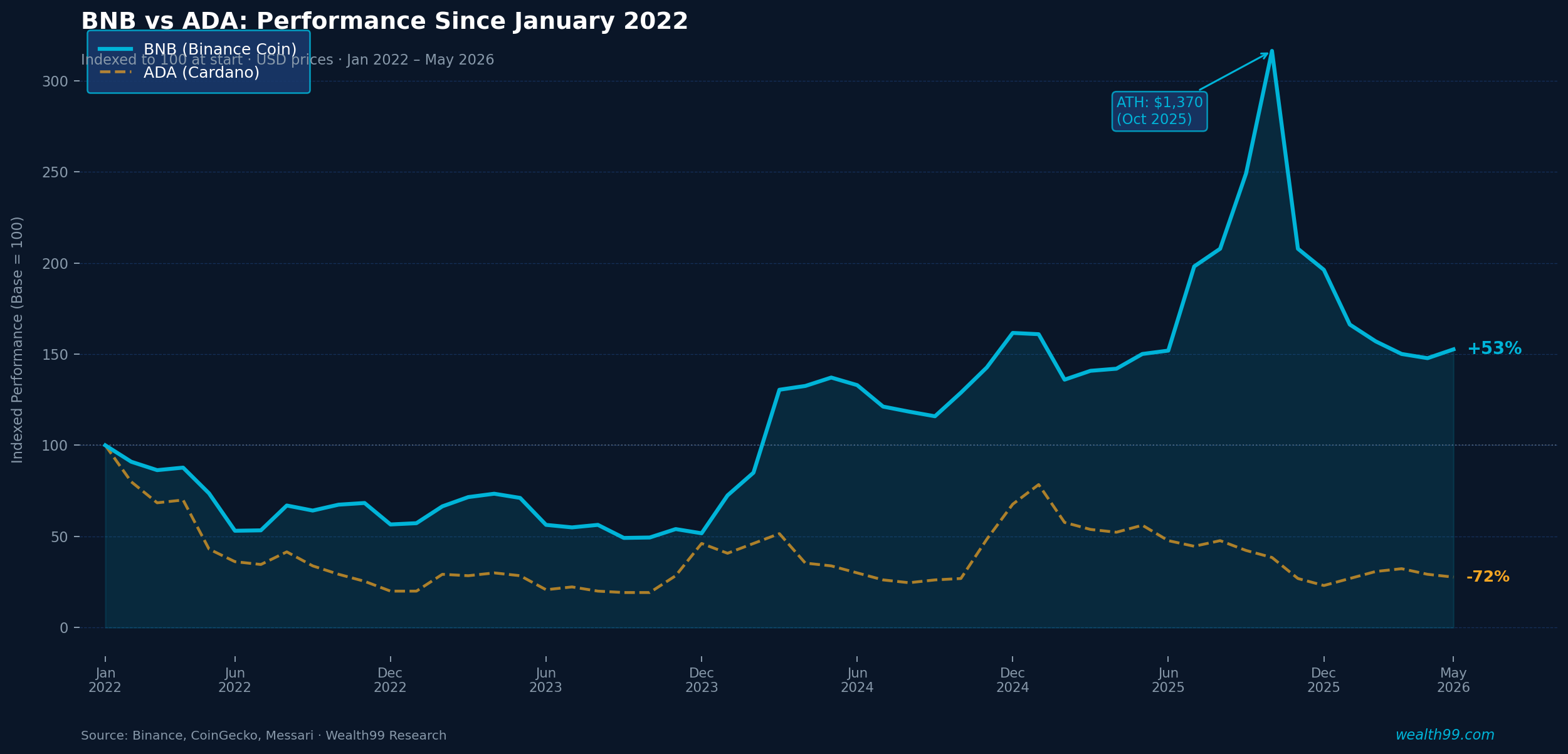Screen dimensions: 1568x754
Task: Click the x-axis label 'Jun 2025'
Action: 1168,681
